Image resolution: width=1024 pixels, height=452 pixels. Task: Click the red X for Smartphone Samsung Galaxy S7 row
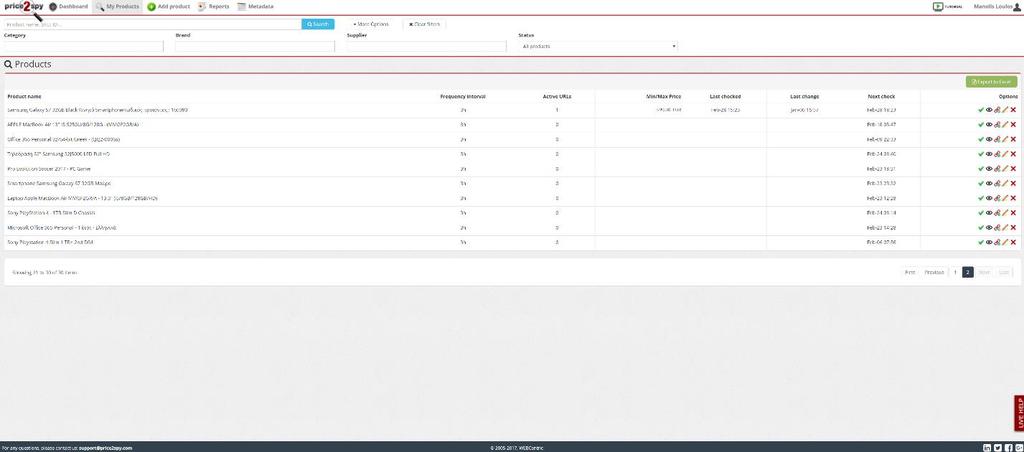click(x=1013, y=184)
